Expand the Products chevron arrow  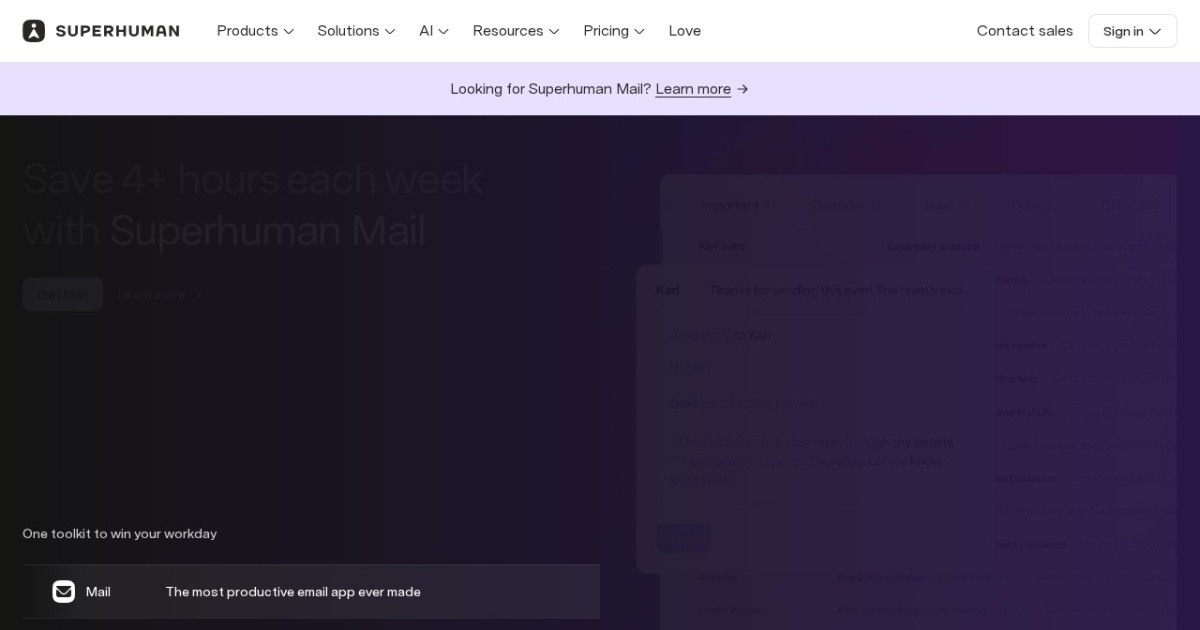pyautogui.click(x=289, y=32)
